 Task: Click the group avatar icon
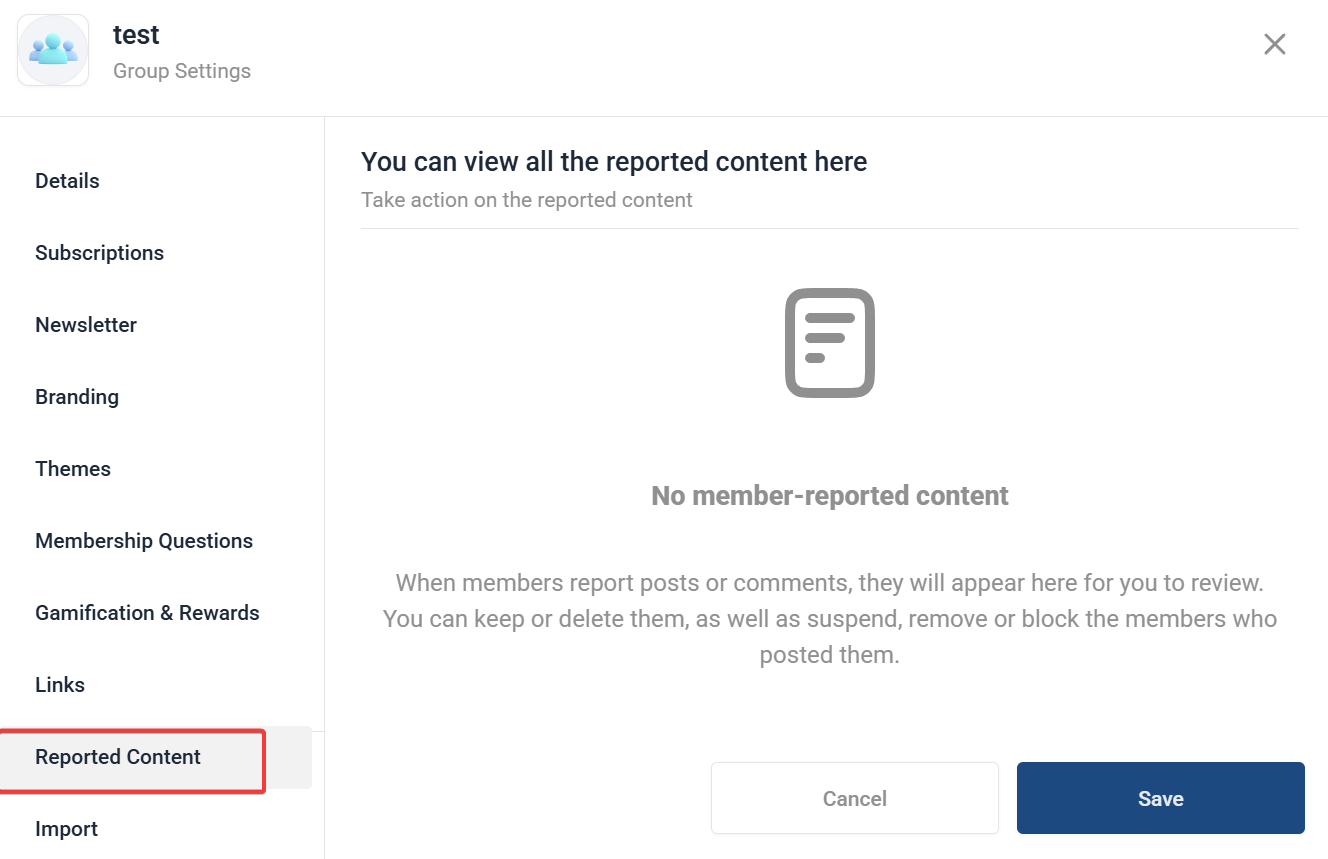coord(53,50)
